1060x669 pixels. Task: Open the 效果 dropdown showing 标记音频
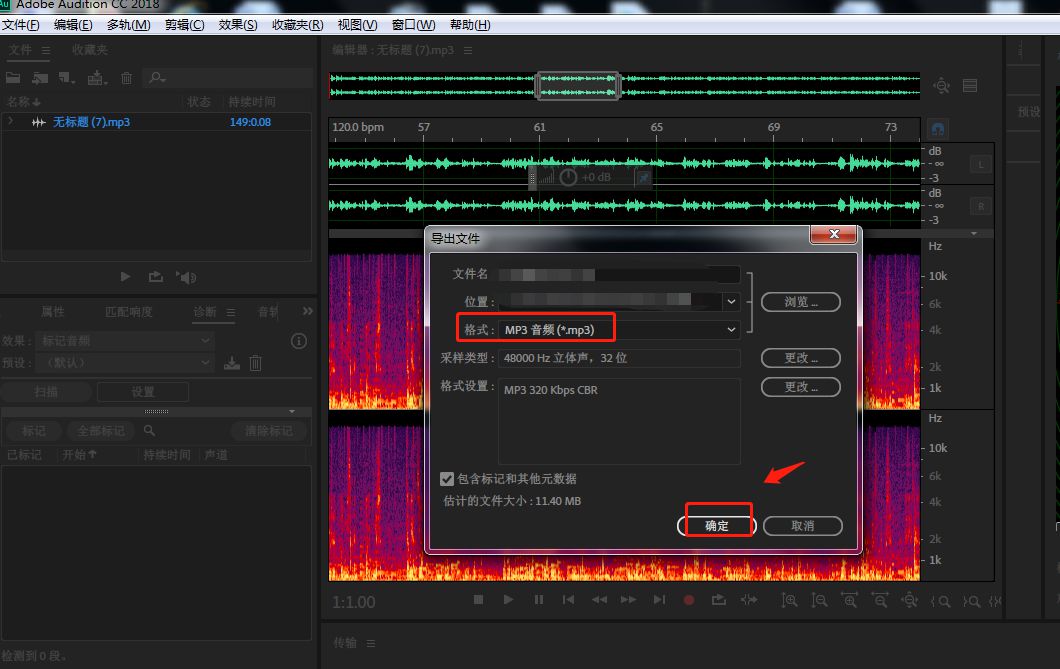point(126,341)
